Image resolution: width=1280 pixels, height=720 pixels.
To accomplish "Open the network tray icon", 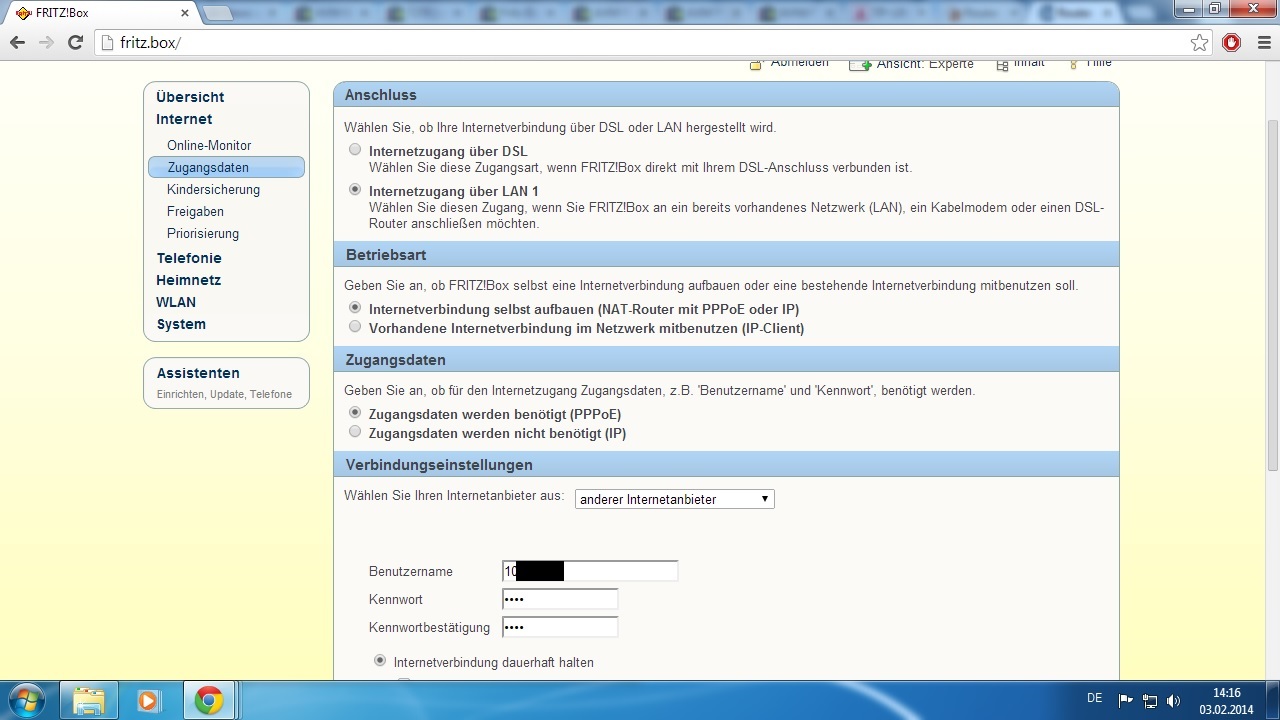I will (1150, 701).
